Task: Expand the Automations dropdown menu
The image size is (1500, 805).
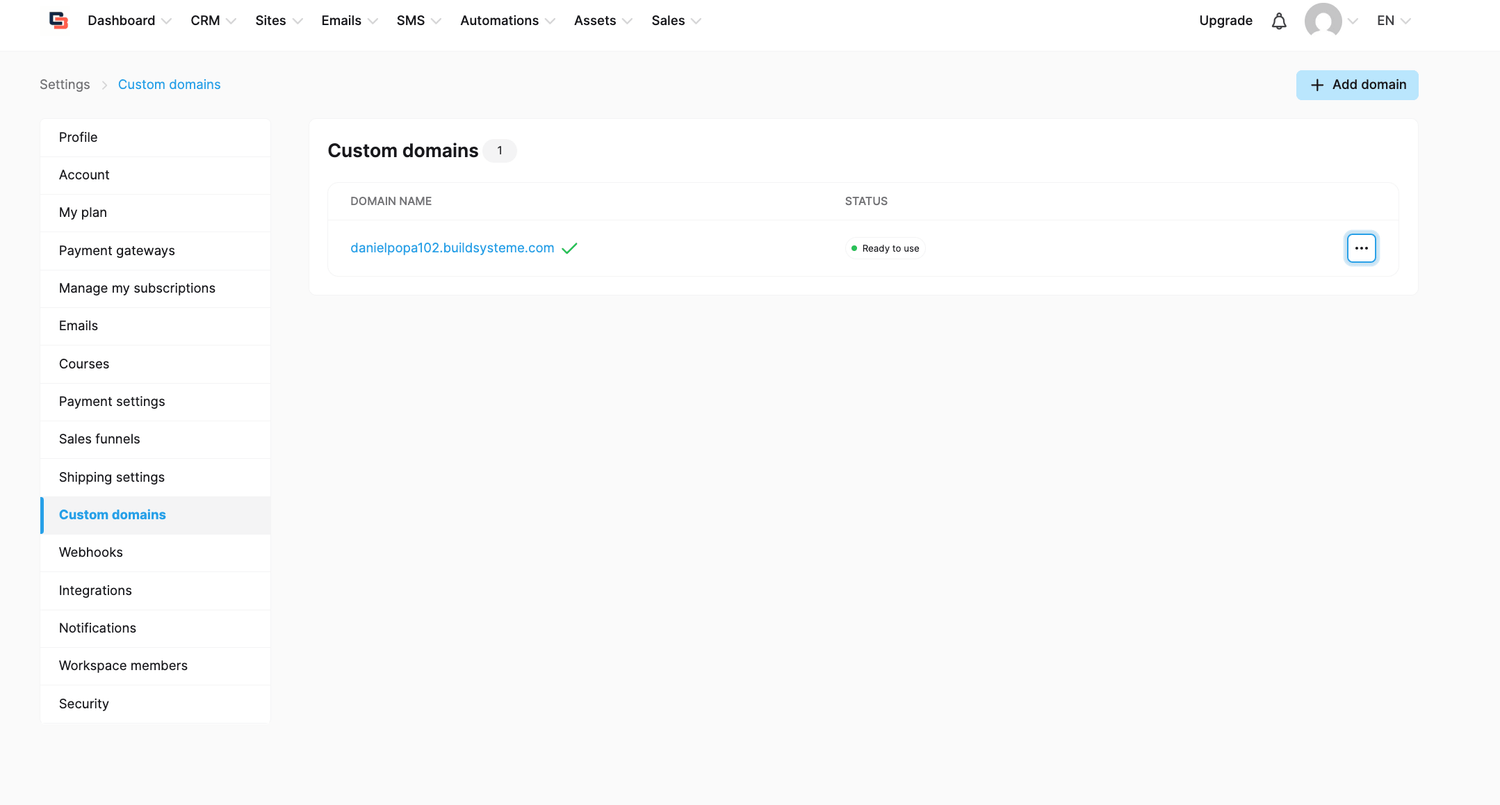Action: [x=508, y=21]
